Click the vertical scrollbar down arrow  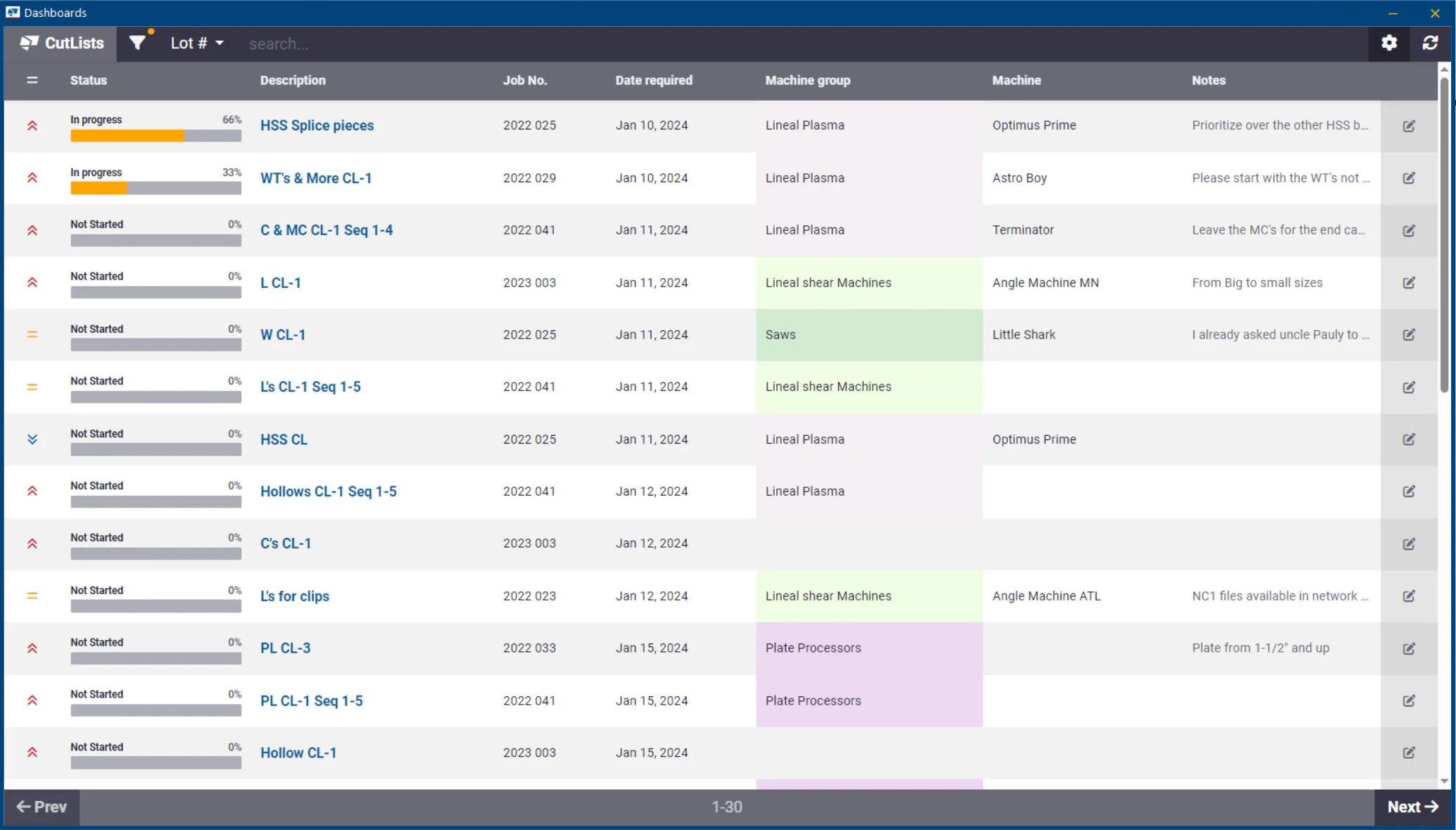(x=1444, y=781)
